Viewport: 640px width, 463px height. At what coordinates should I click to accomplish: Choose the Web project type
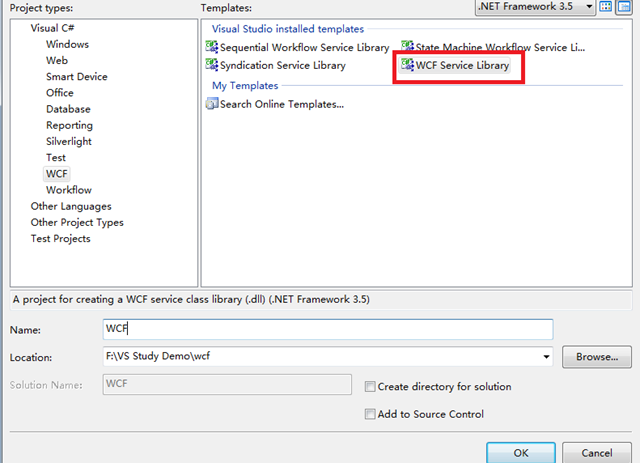pos(57,60)
